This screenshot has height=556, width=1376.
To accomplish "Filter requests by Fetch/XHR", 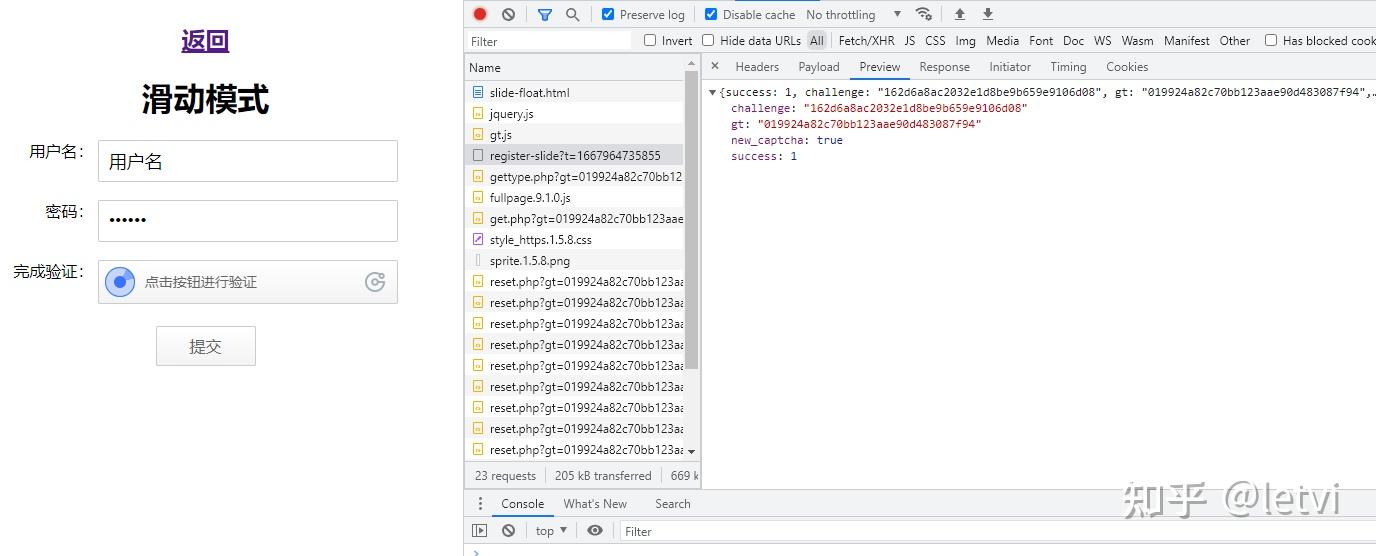I will tap(867, 41).
